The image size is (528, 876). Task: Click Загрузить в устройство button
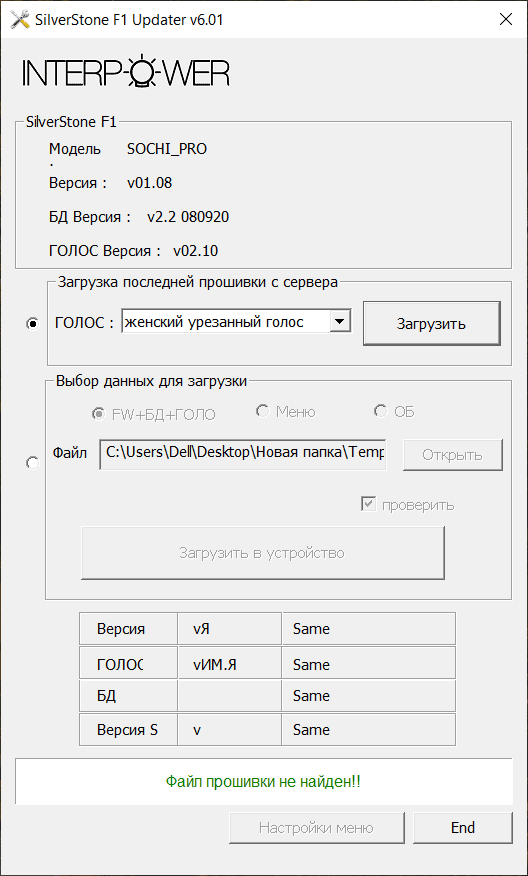click(263, 553)
